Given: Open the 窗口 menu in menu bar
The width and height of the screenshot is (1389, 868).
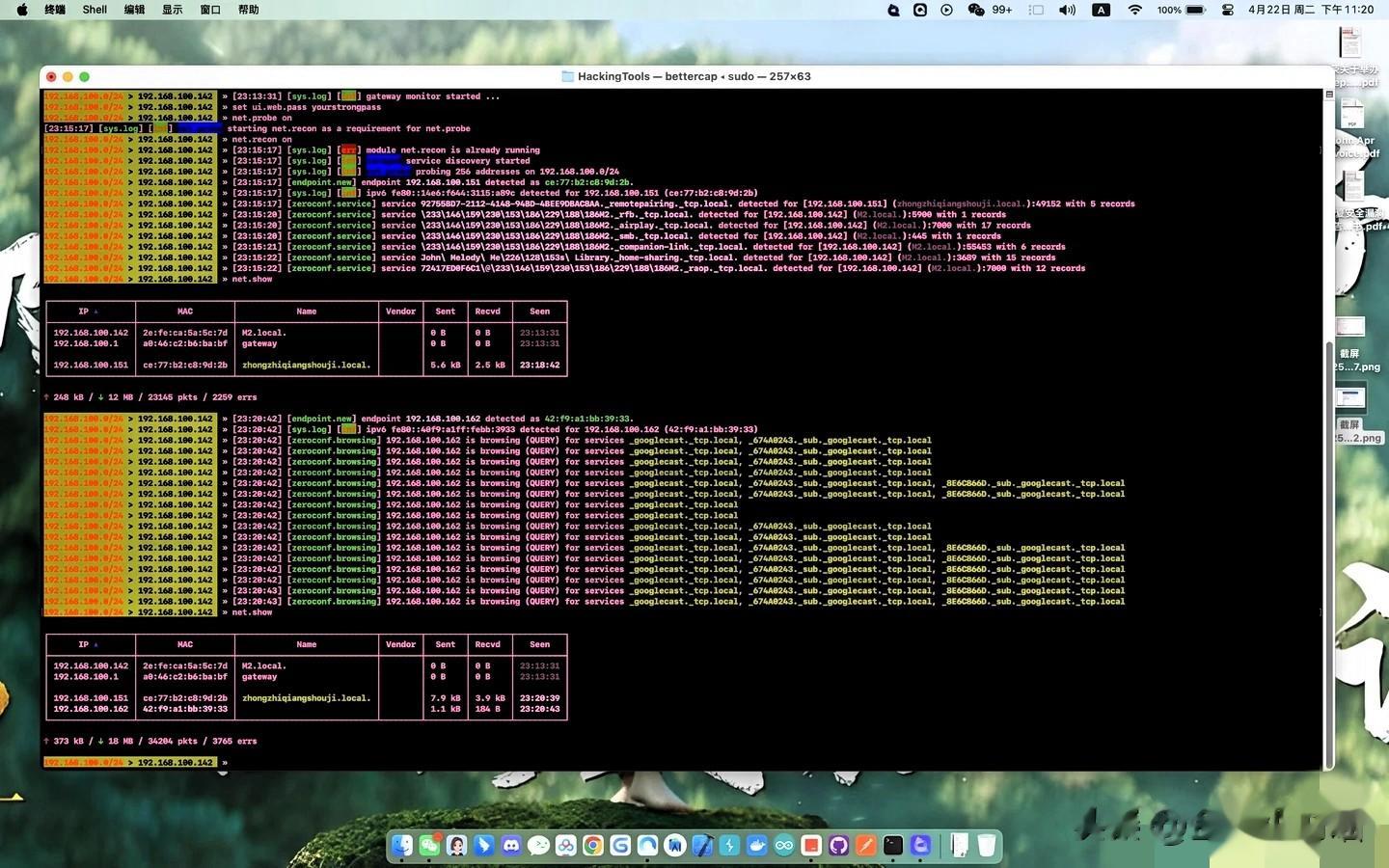Looking at the screenshot, I should 210,10.
